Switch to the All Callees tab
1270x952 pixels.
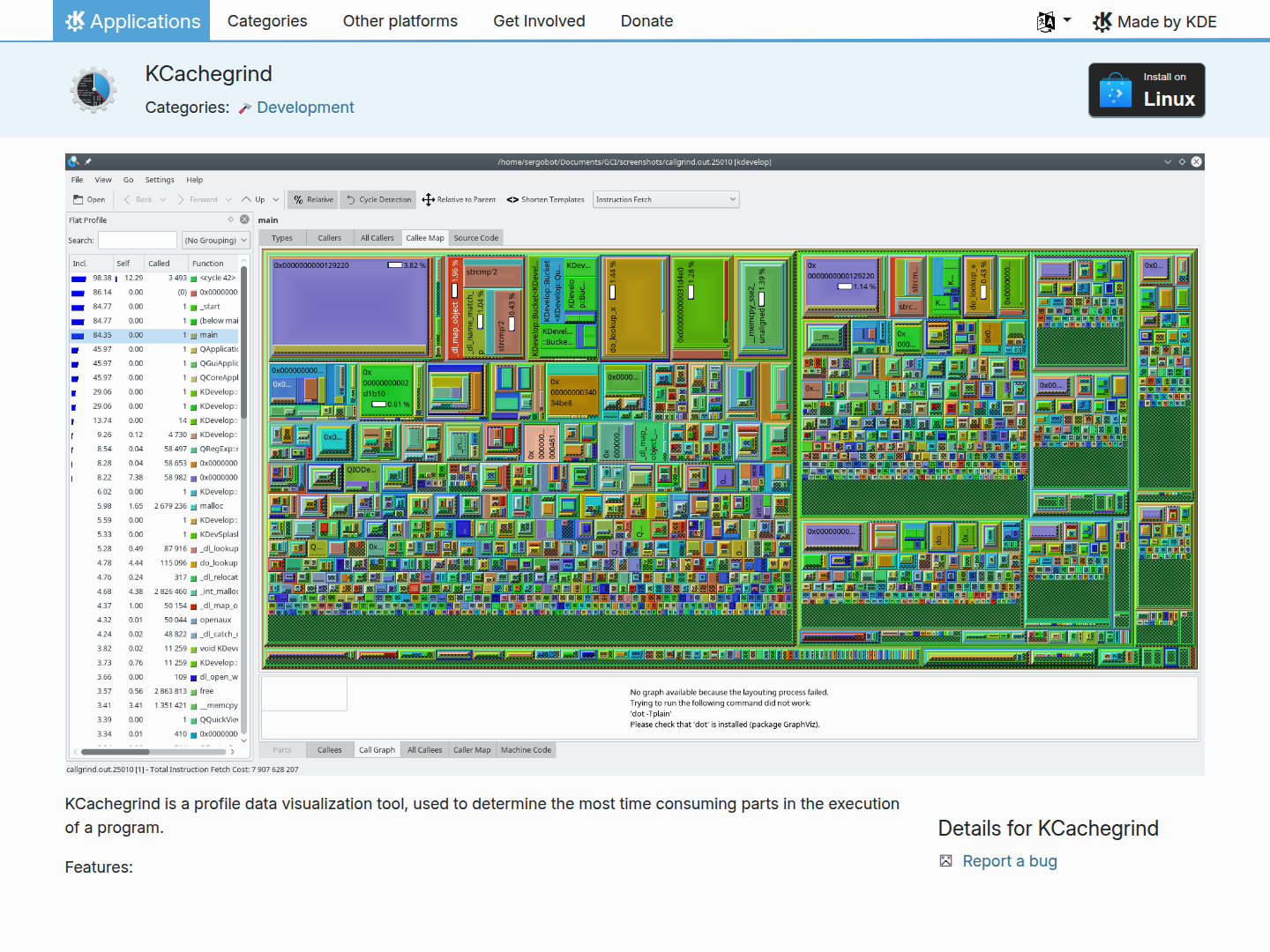pos(425,750)
